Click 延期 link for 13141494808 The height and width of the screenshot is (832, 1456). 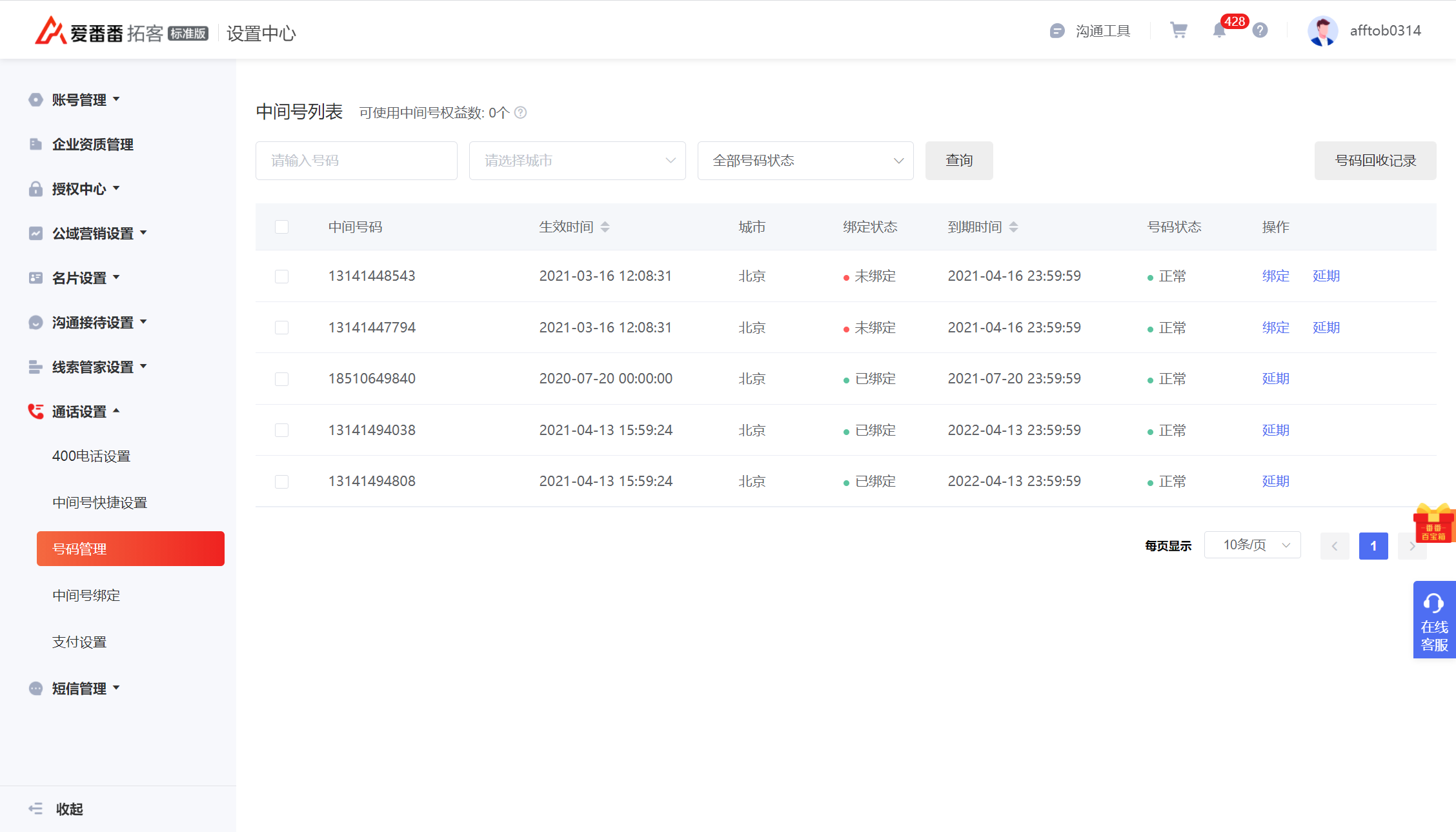pyautogui.click(x=1275, y=482)
